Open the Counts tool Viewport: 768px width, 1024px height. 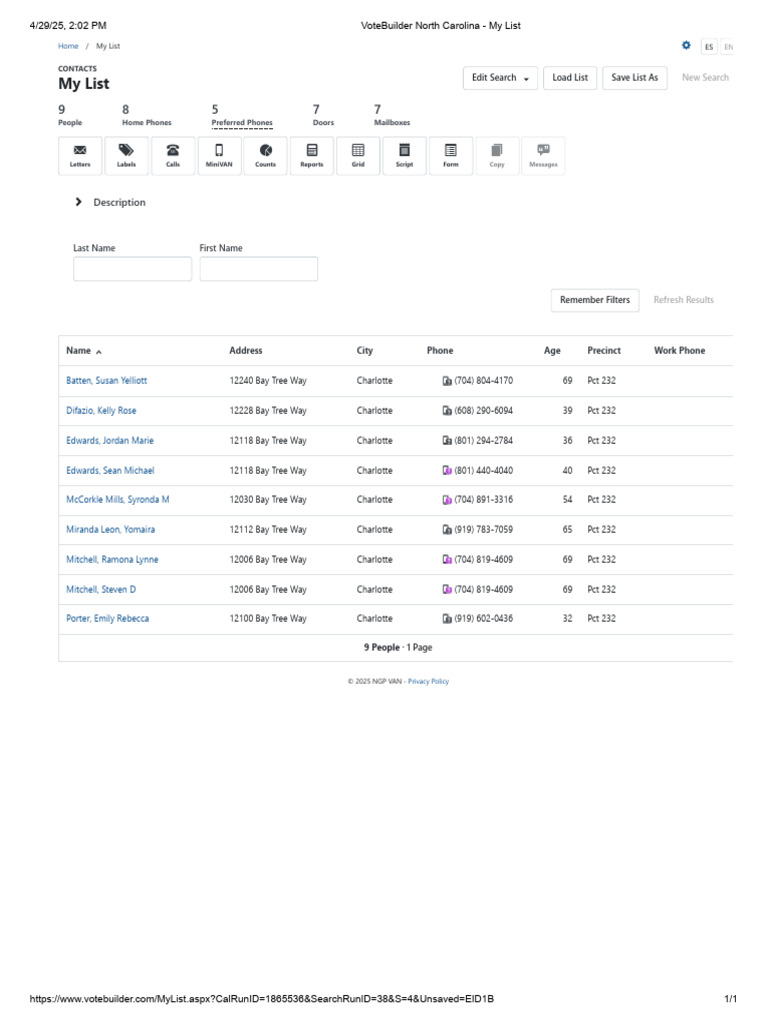[x=265, y=156]
